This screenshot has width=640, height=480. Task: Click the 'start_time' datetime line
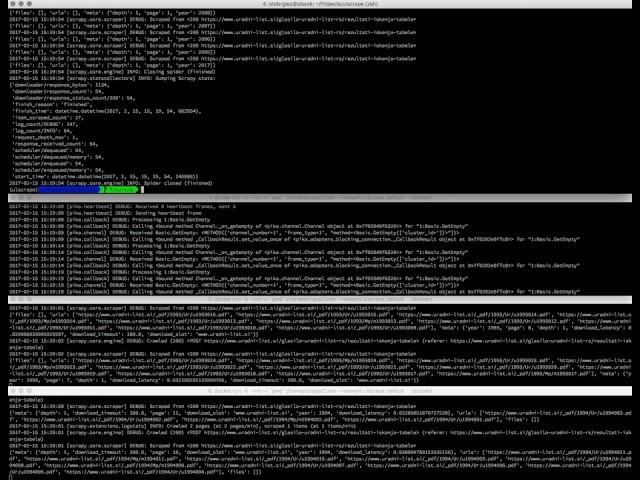click(x=105, y=176)
